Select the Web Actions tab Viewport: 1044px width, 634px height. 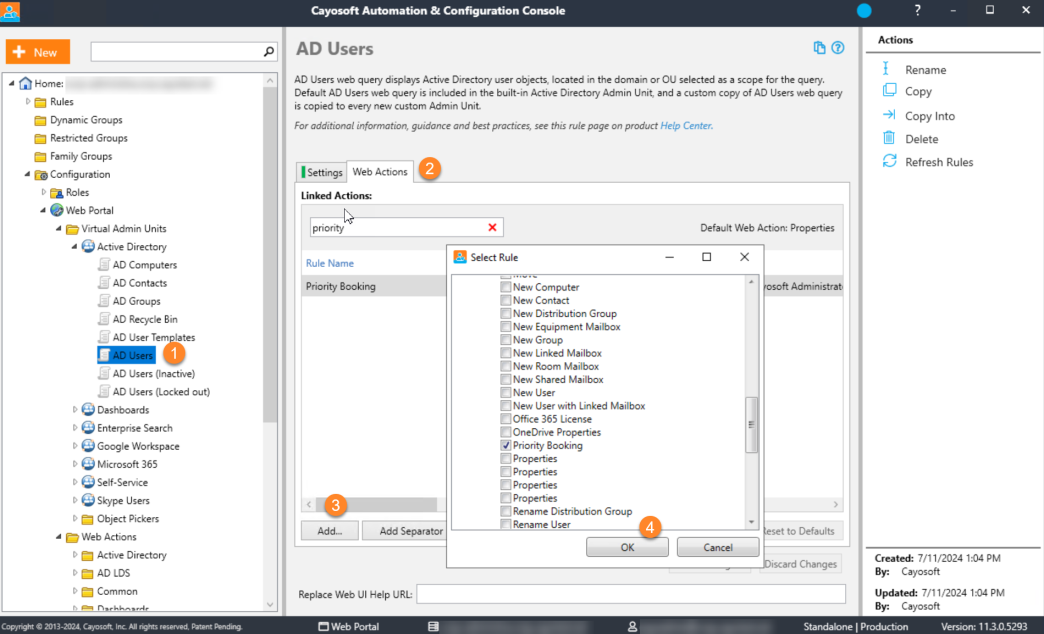coord(380,171)
